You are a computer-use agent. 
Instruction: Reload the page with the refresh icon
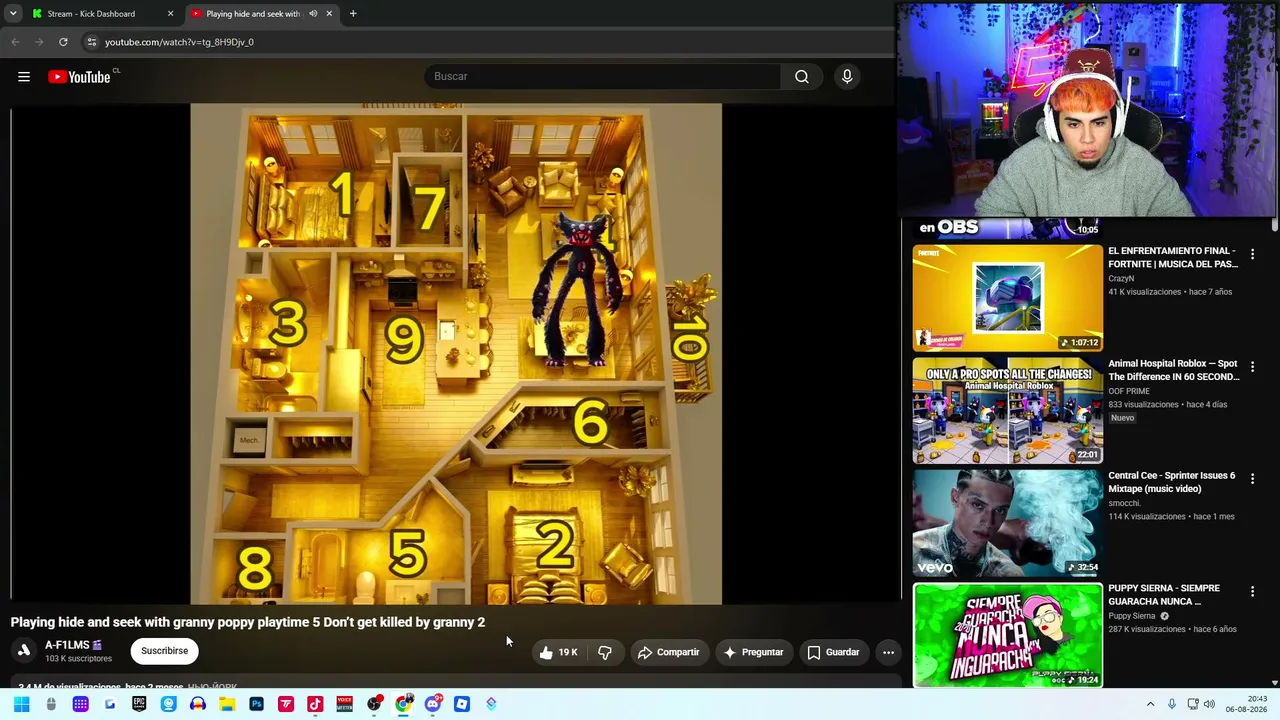(x=63, y=42)
